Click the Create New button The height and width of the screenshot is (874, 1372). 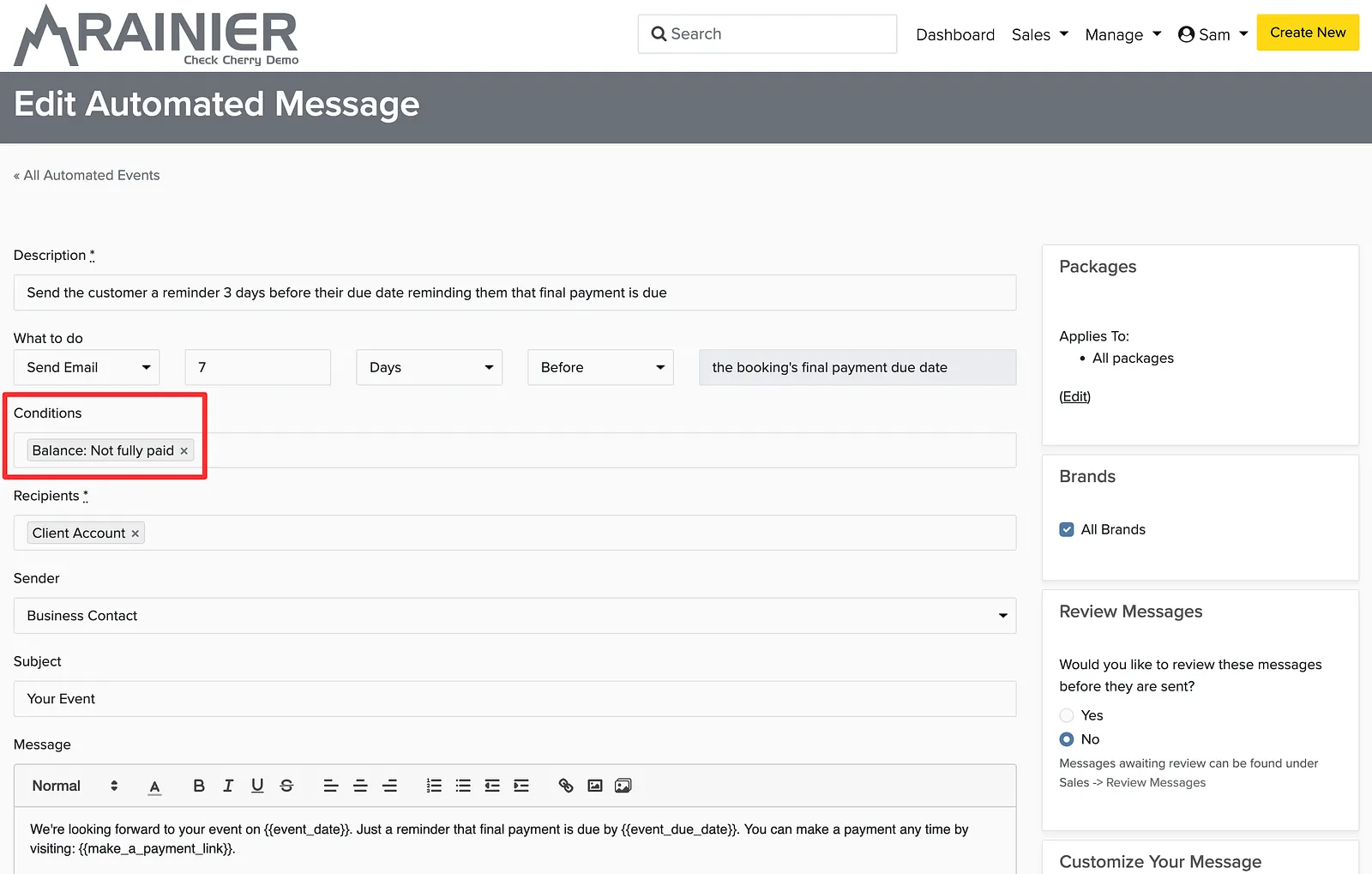pos(1308,33)
